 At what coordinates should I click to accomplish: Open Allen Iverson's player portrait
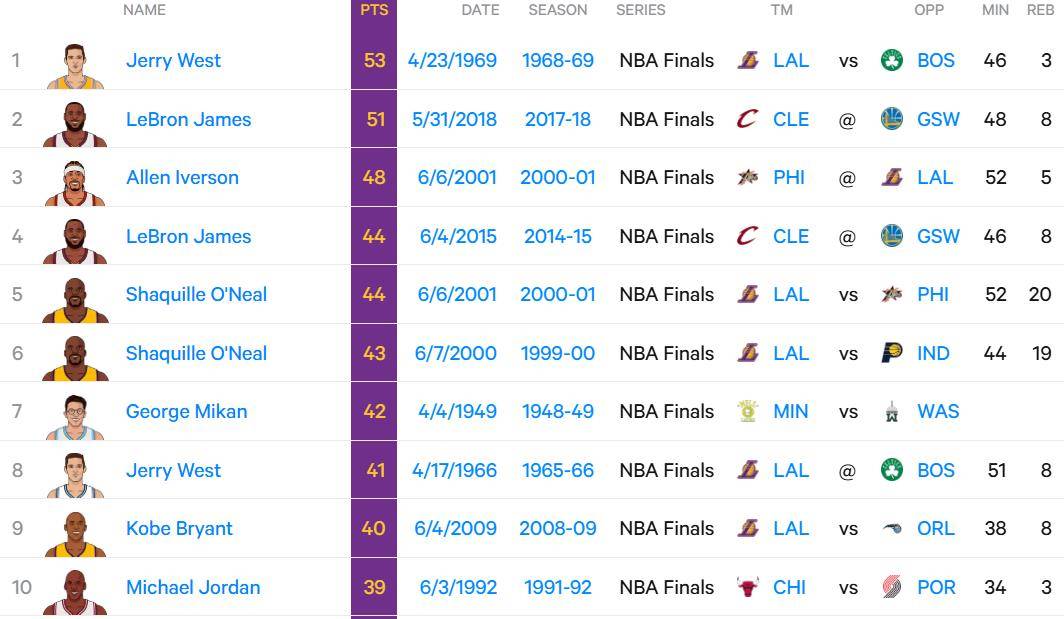[x=75, y=183]
